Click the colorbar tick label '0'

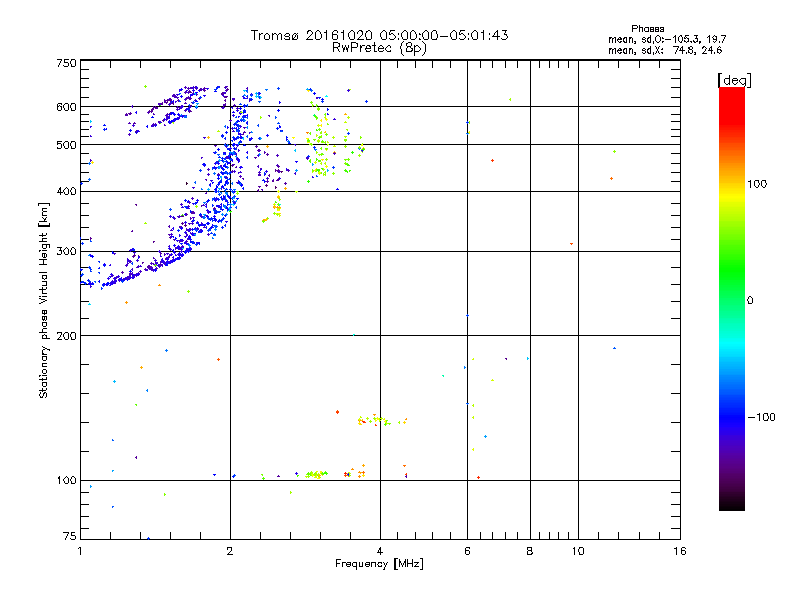tap(750, 300)
